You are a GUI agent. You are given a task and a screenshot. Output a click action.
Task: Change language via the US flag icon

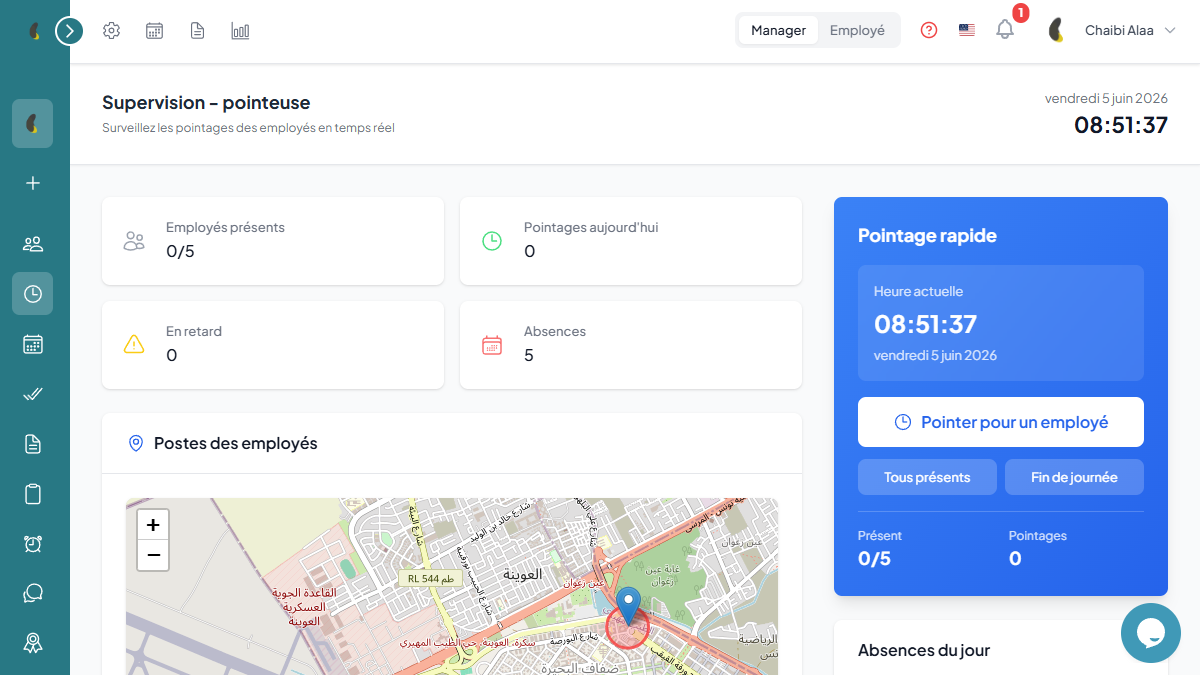[967, 30]
